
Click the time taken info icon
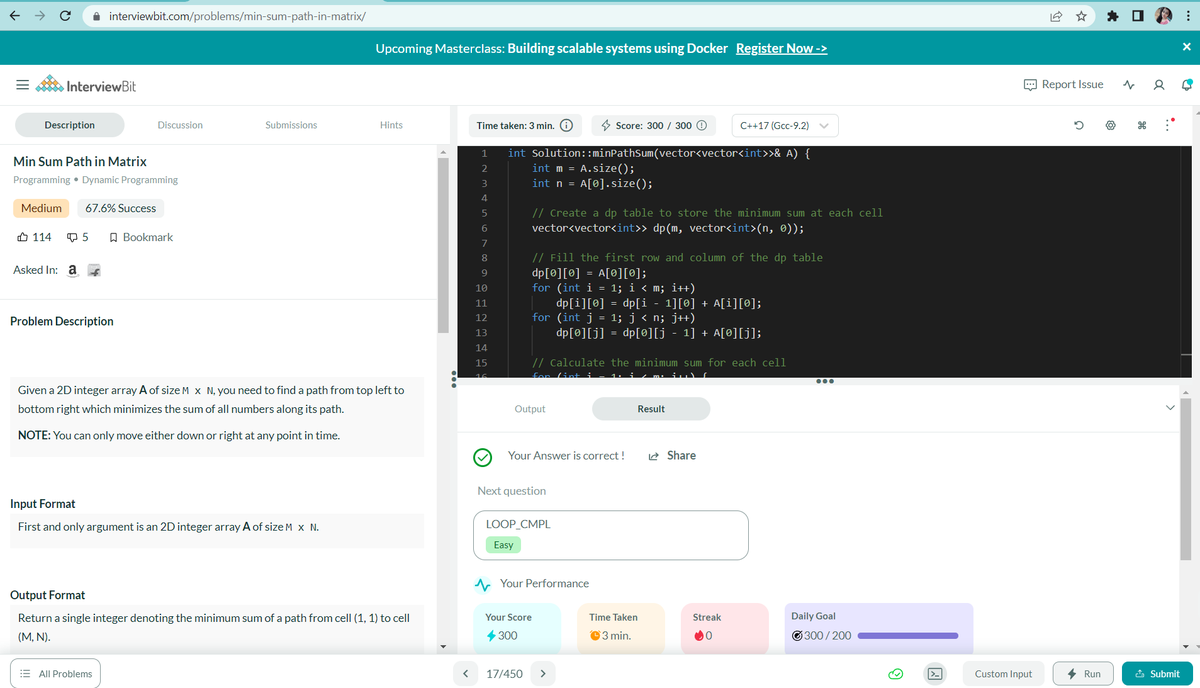coord(566,126)
